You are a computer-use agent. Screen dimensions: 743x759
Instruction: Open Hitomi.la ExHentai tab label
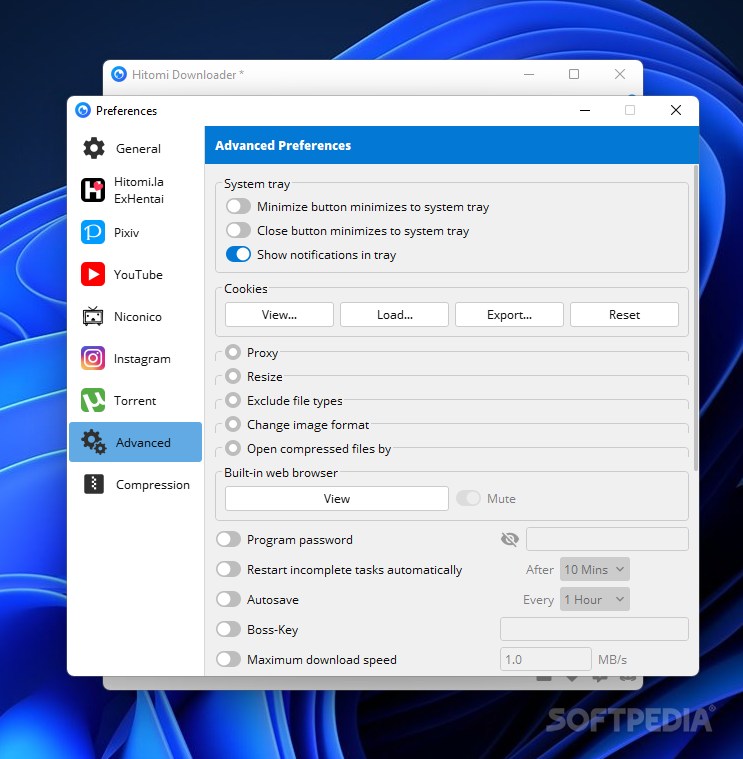coord(138,190)
